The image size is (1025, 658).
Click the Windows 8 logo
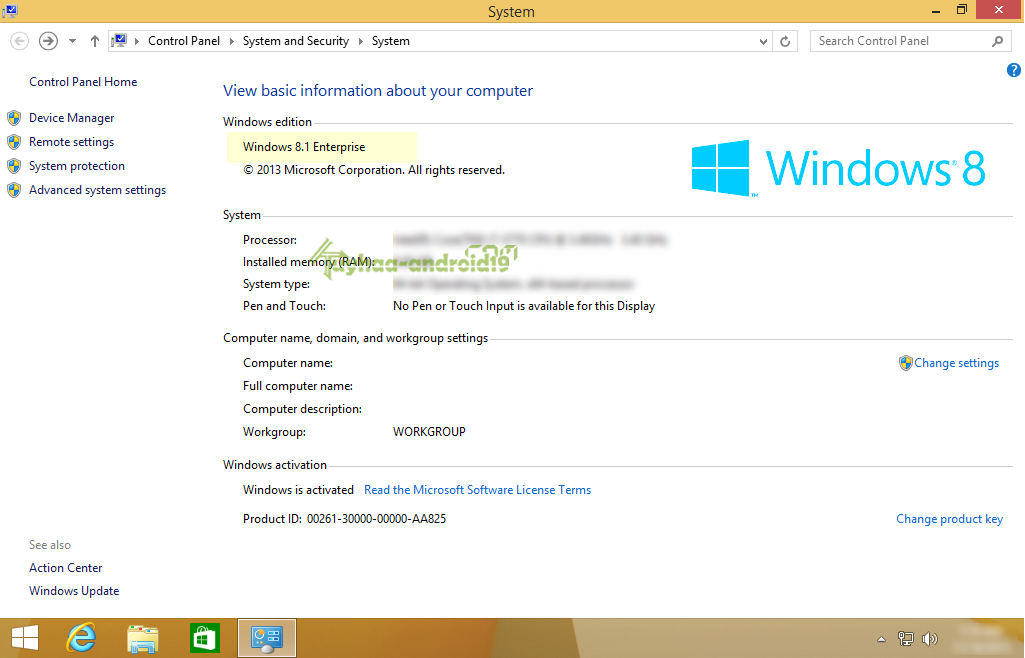839,168
